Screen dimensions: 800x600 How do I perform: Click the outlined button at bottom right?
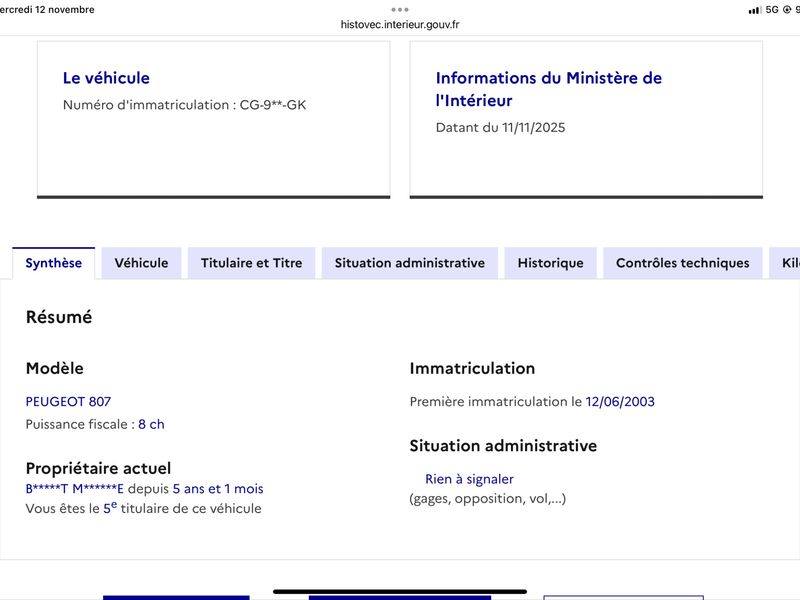coord(623,597)
